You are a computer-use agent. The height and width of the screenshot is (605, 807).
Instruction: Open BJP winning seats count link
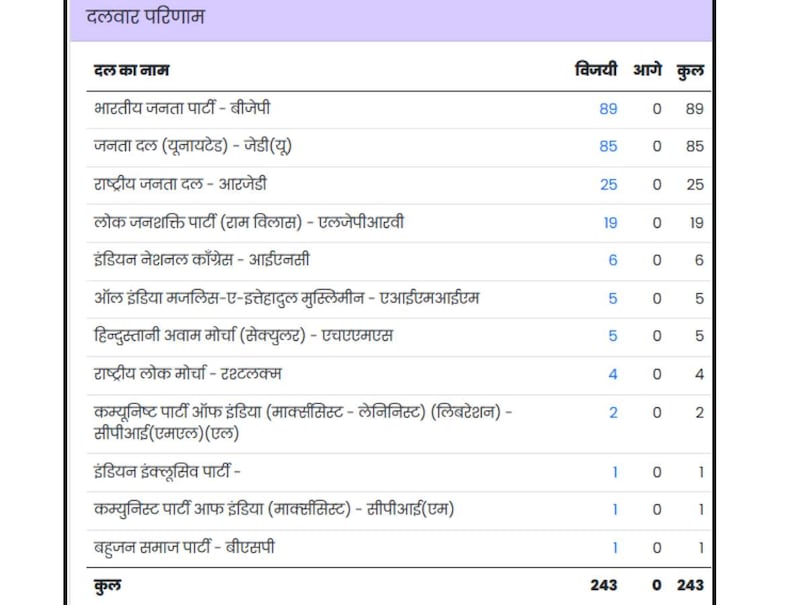point(610,107)
